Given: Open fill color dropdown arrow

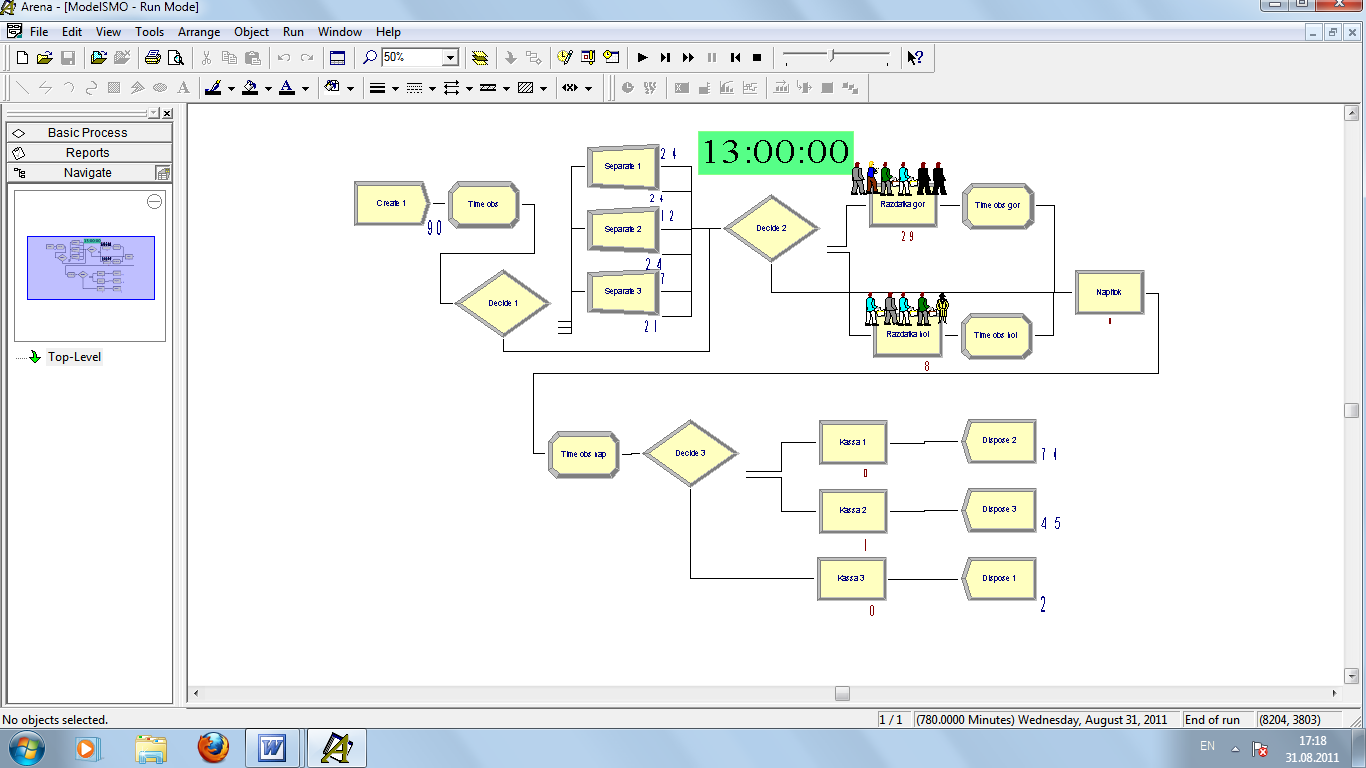Looking at the screenshot, I should pos(268,88).
